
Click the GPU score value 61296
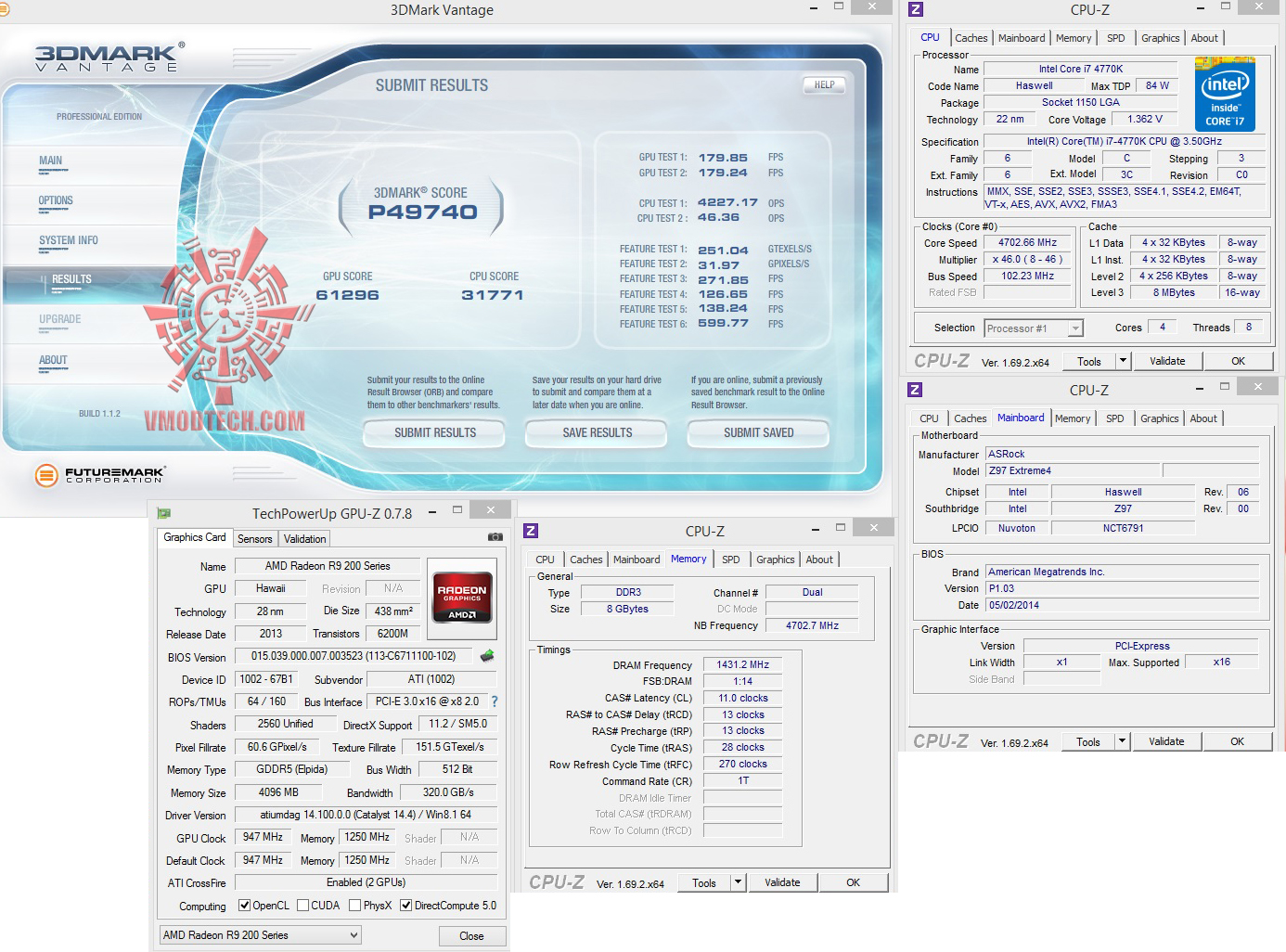click(x=347, y=295)
